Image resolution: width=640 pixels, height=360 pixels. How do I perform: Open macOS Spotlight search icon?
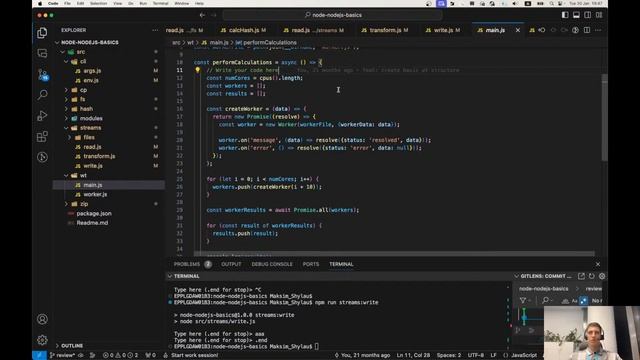pyautogui.click(x=551, y=4)
